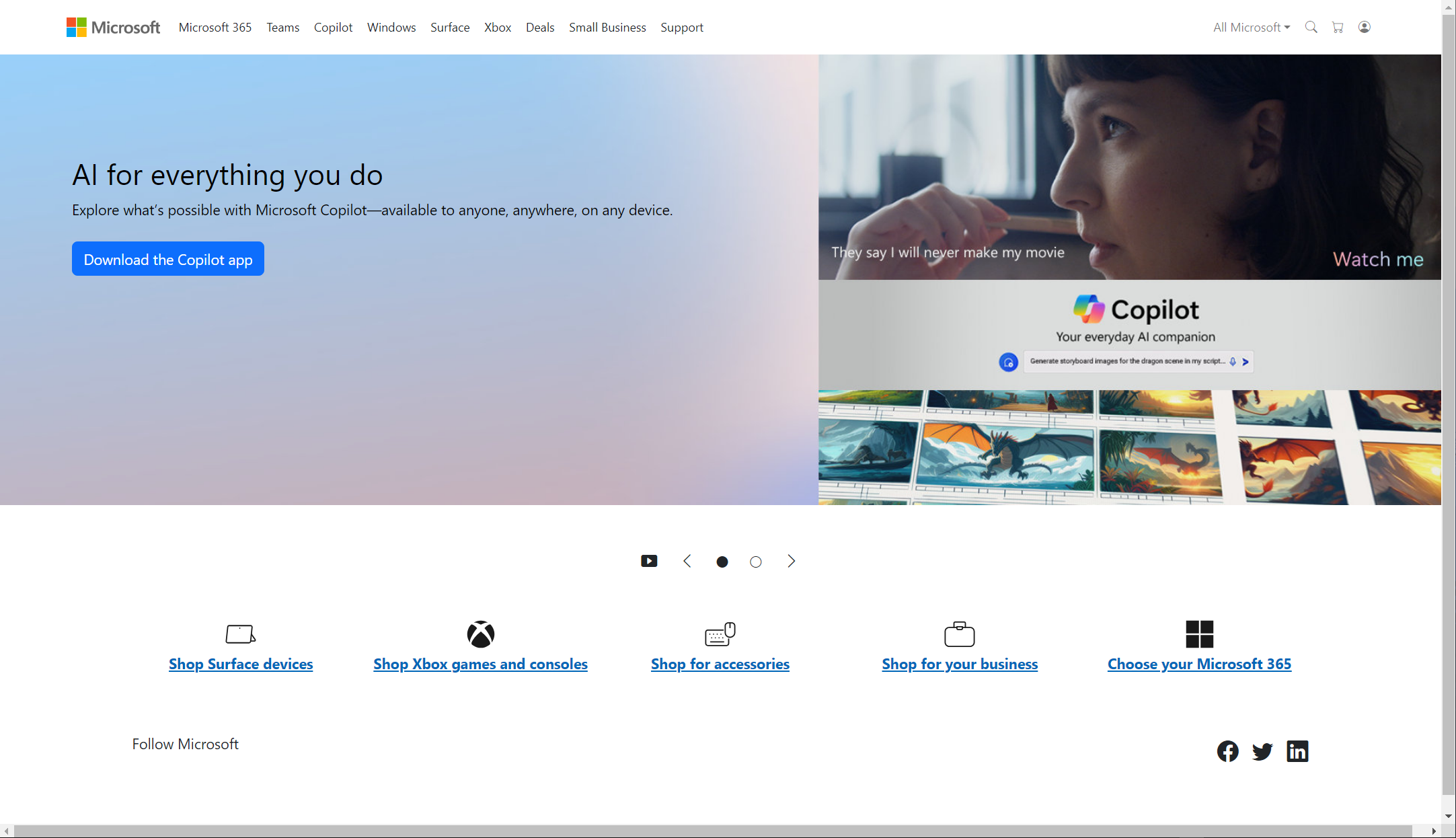The height and width of the screenshot is (838, 1456).
Task: Click the AI for everything you do heading
Action: pyautogui.click(x=227, y=175)
